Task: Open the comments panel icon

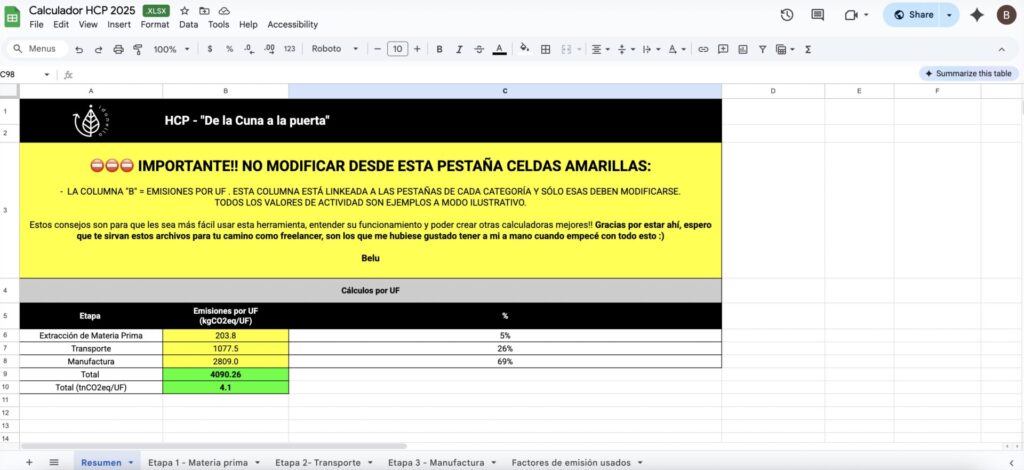Action: pos(818,15)
